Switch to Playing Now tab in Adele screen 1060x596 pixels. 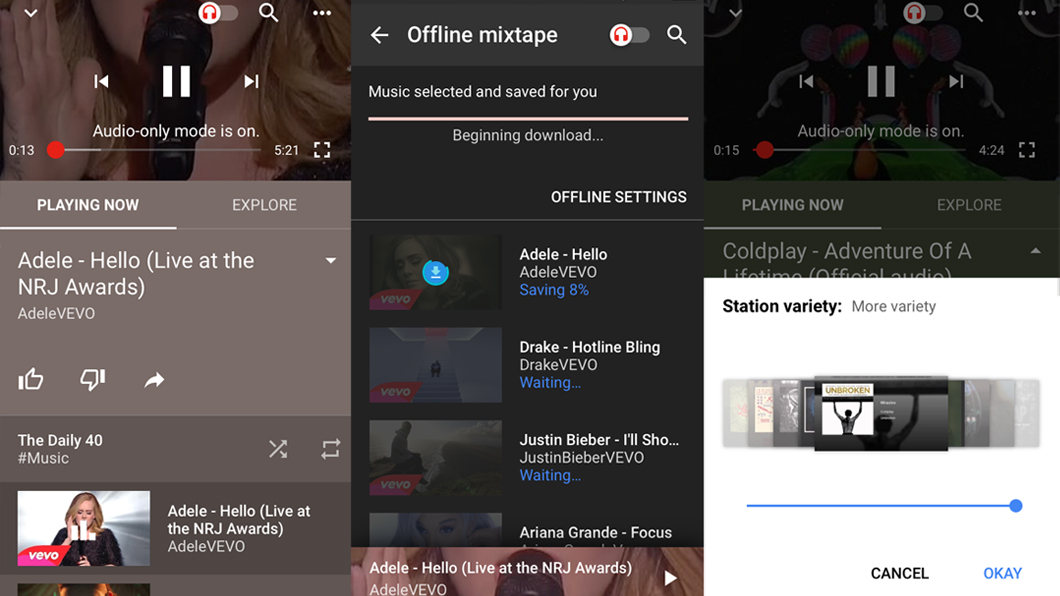[88, 205]
